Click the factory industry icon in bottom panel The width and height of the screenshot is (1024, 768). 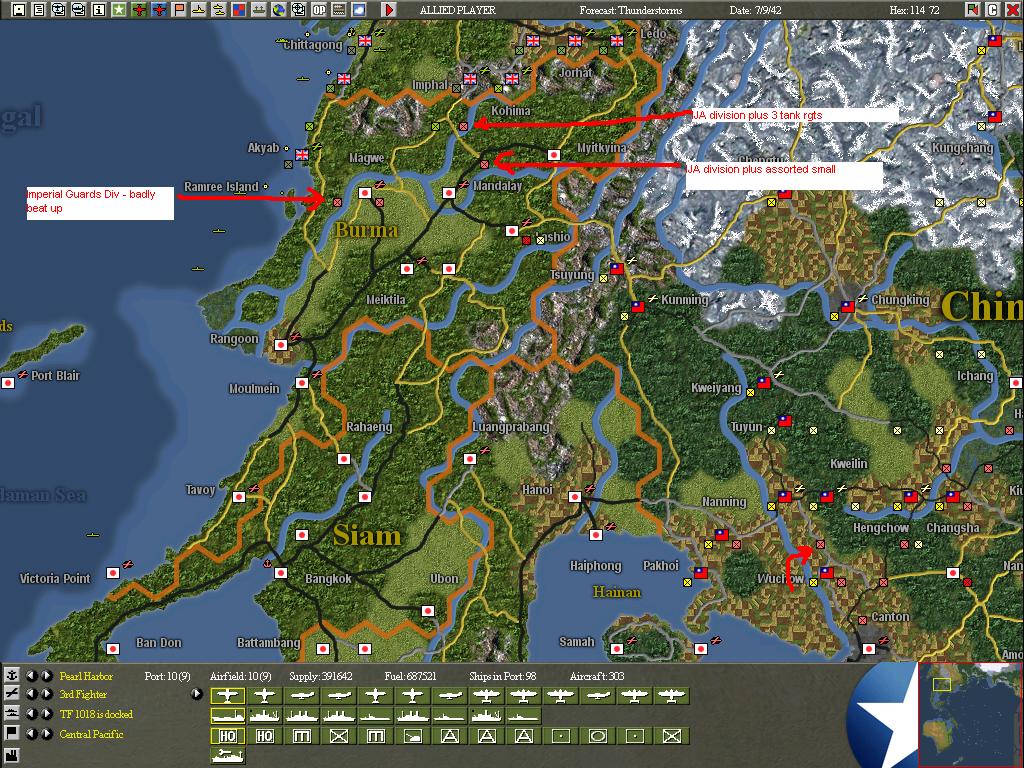tap(11, 756)
